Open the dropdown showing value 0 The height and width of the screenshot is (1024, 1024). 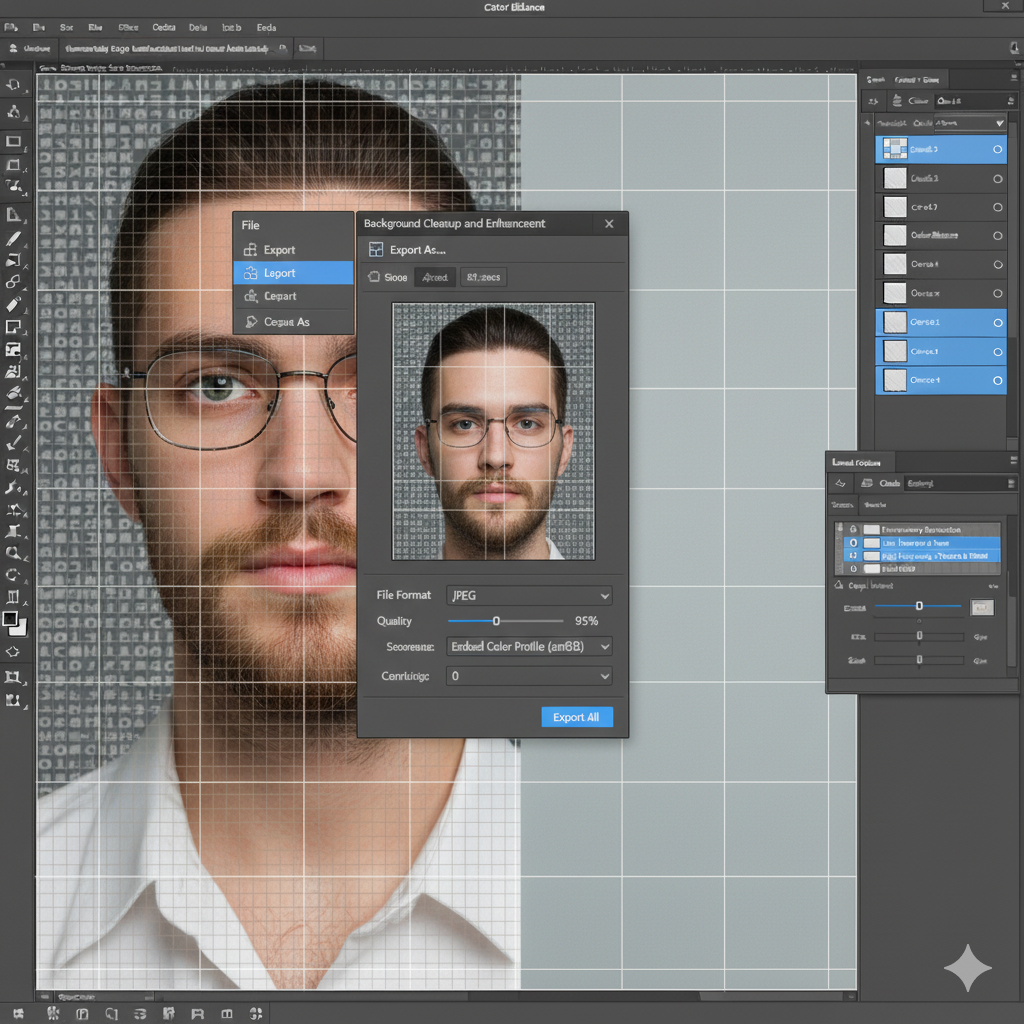(529, 676)
